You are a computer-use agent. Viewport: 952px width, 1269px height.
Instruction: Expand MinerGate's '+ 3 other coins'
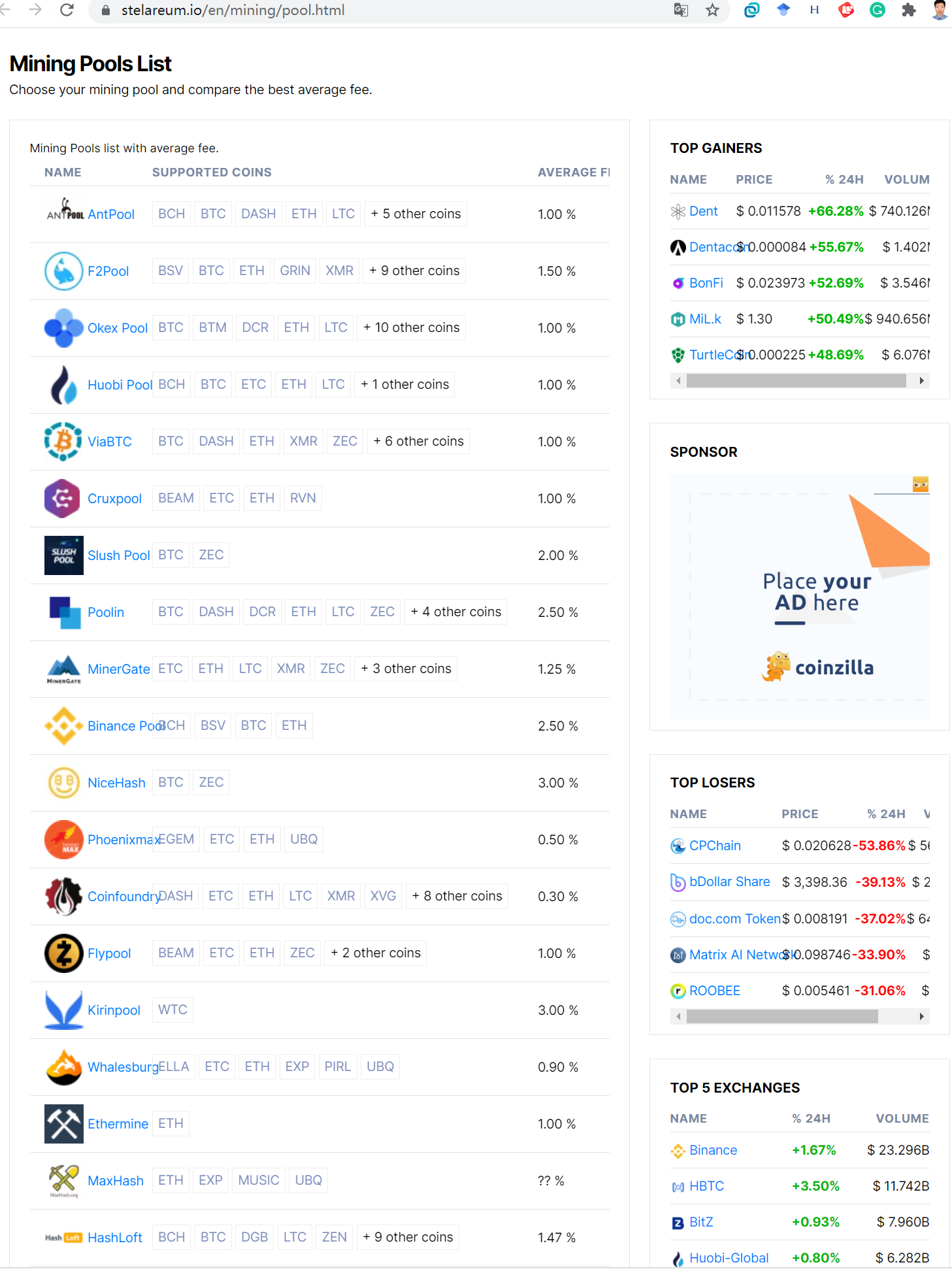(x=406, y=669)
